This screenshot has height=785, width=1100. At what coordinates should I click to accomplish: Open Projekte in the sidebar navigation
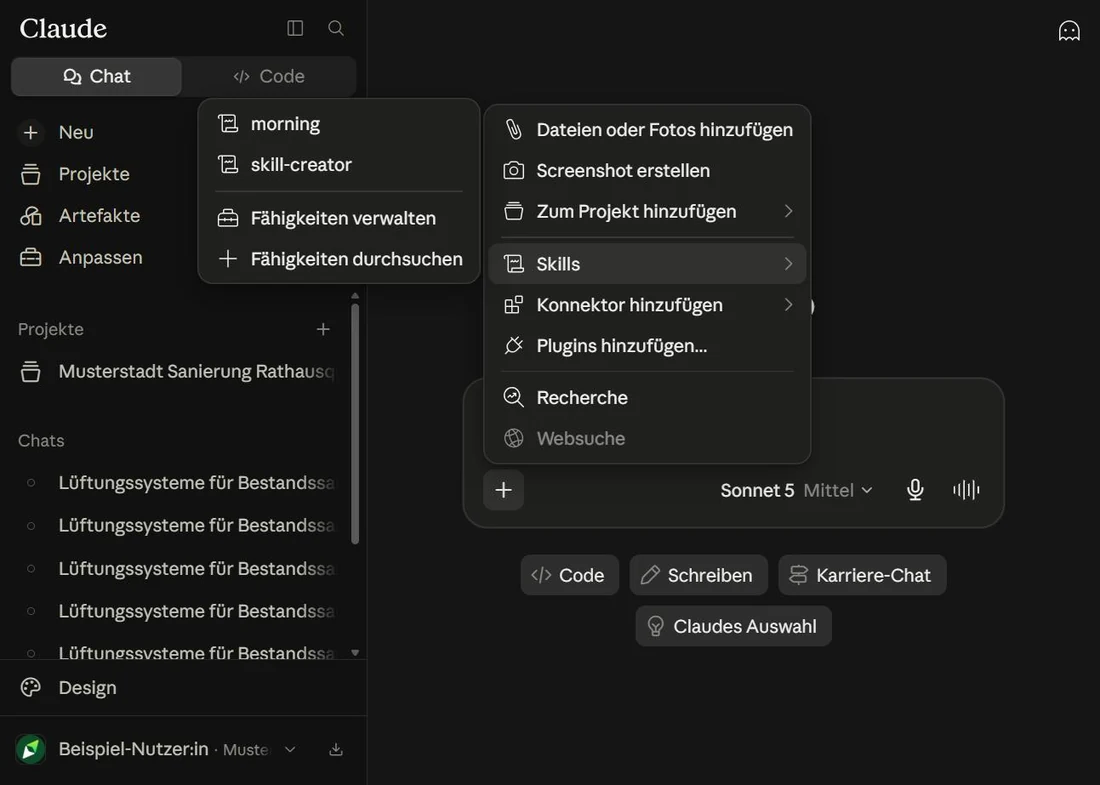click(94, 174)
